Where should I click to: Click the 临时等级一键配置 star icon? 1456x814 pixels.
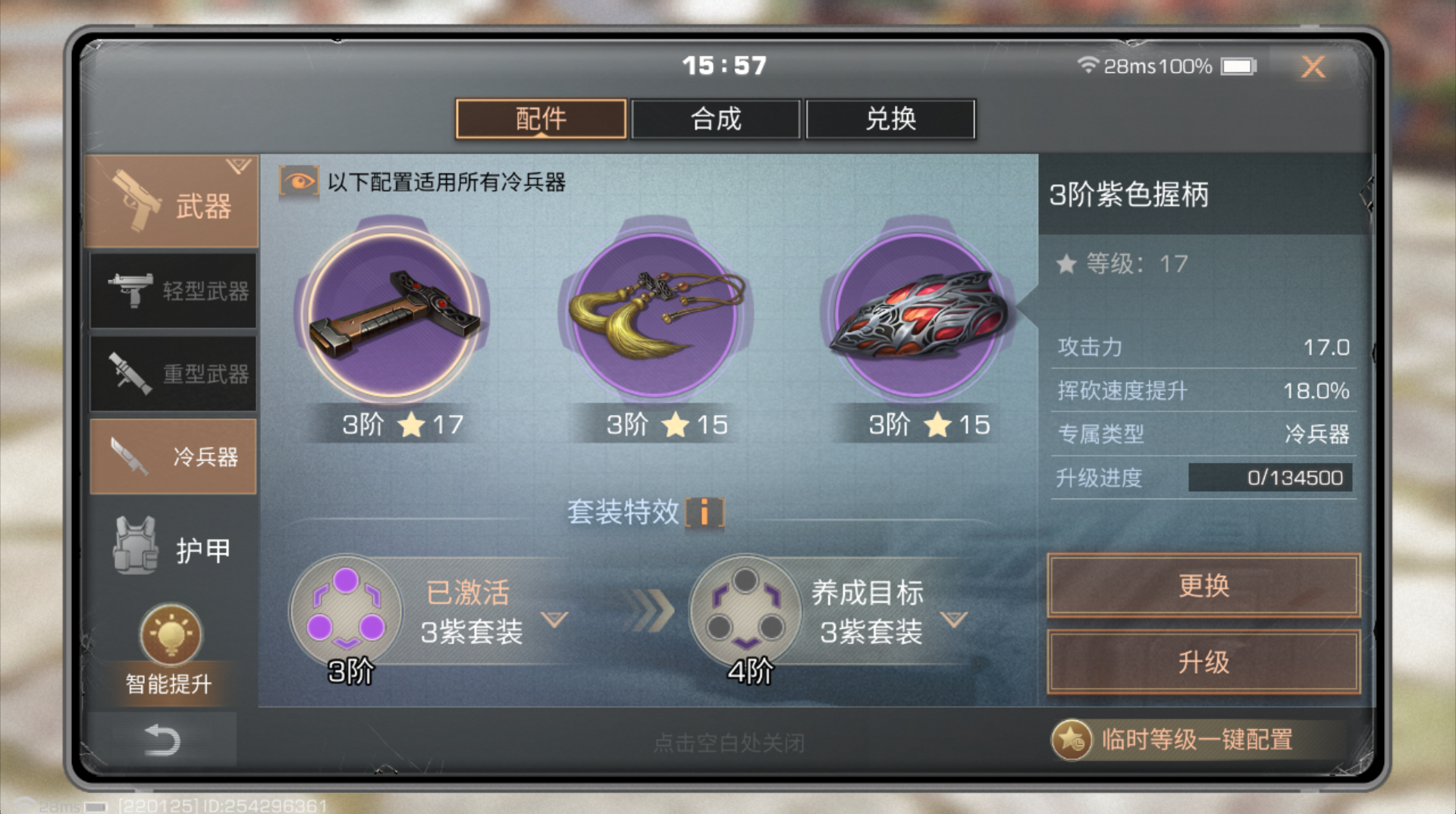[1072, 740]
